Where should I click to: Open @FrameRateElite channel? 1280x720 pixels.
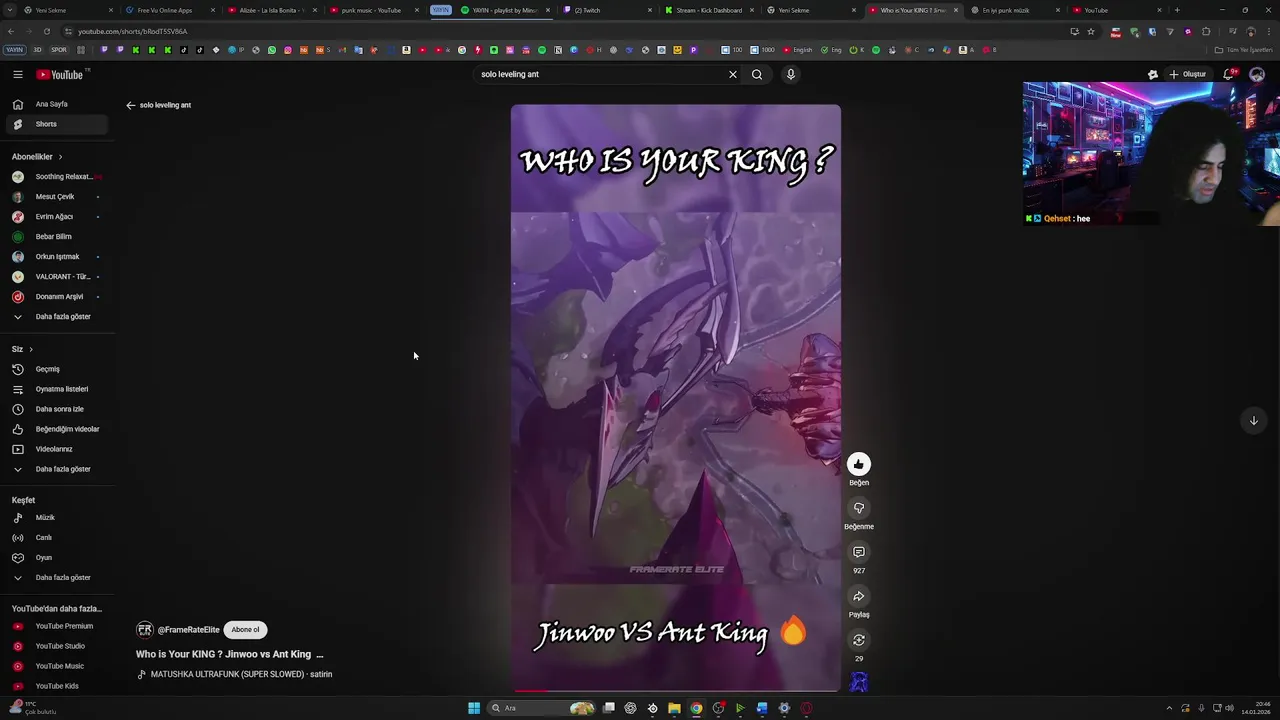pos(188,630)
